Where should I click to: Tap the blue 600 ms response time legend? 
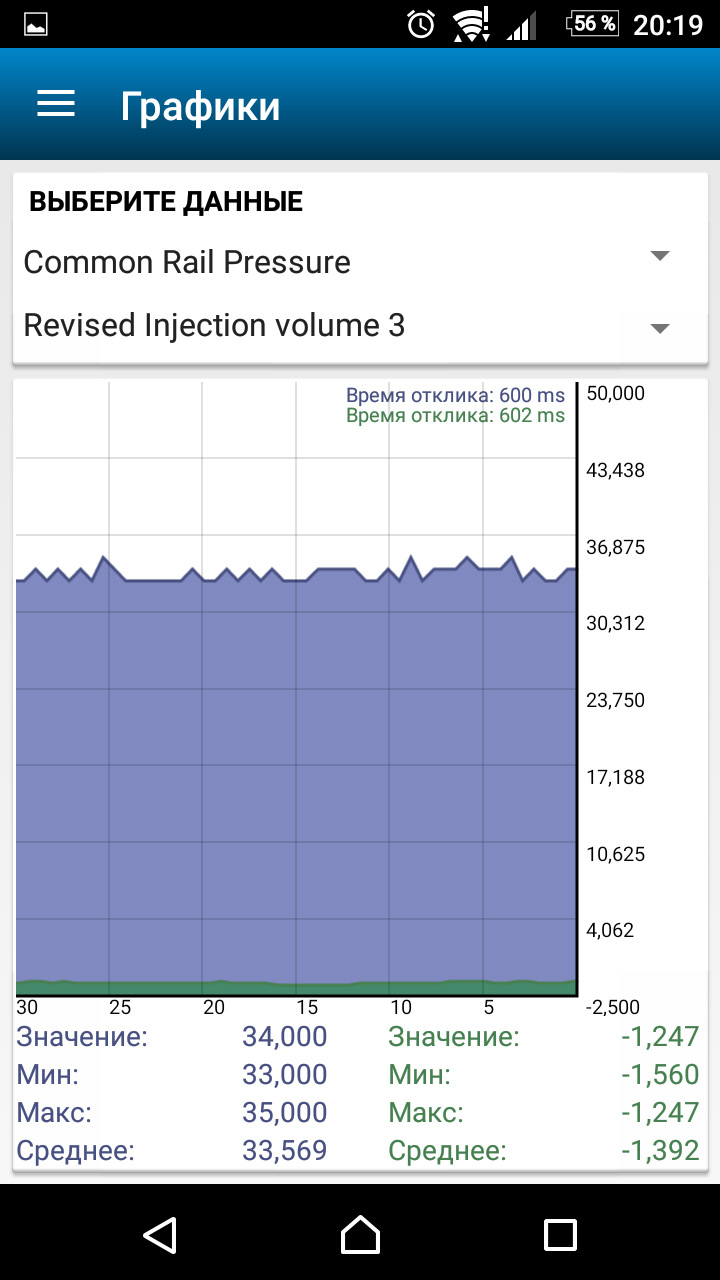455,396
